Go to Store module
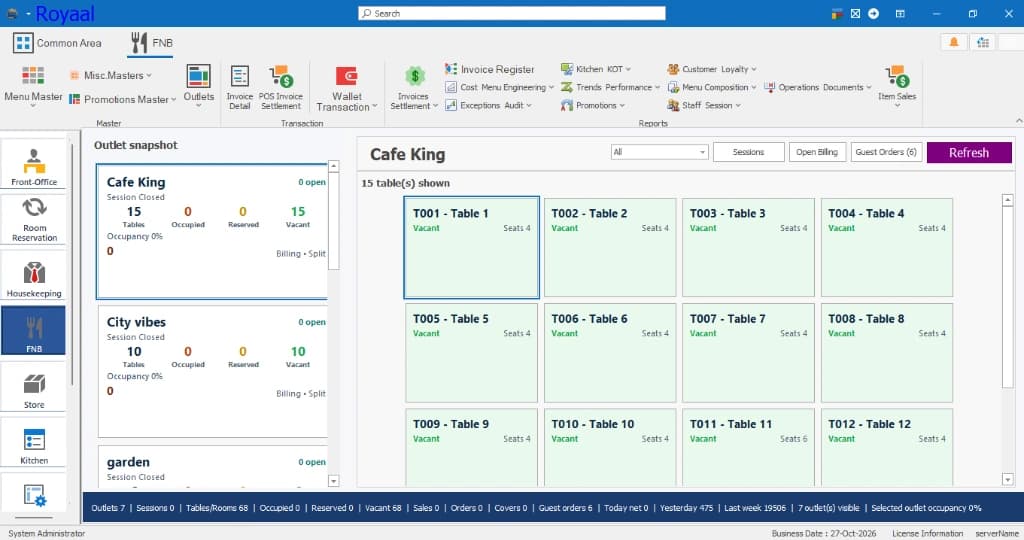Image resolution: width=1024 pixels, height=540 pixels. click(34, 389)
